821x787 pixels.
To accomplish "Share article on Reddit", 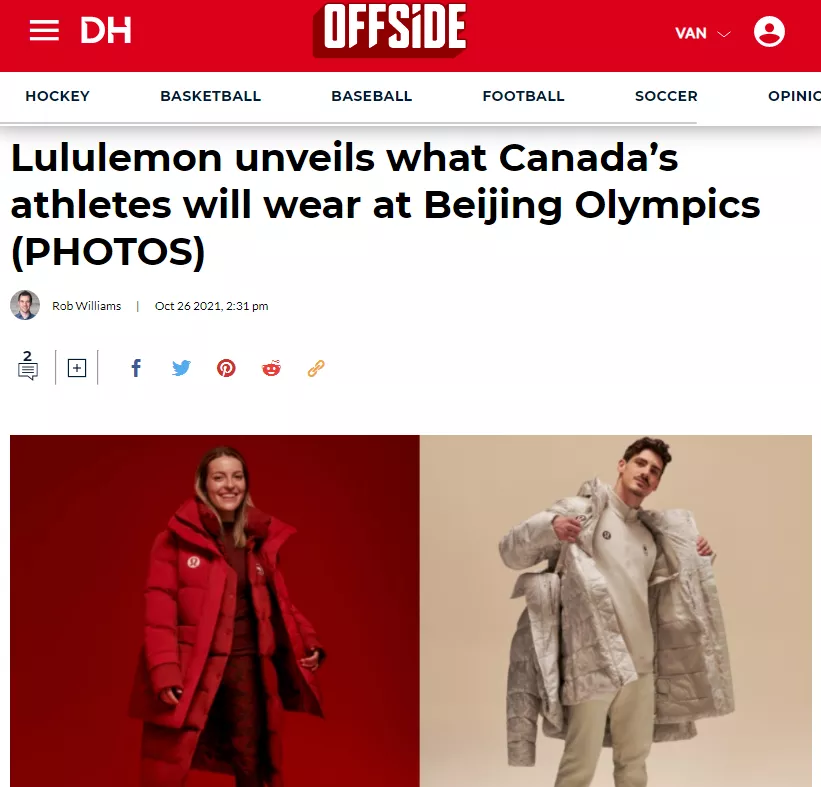I will point(271,368).
